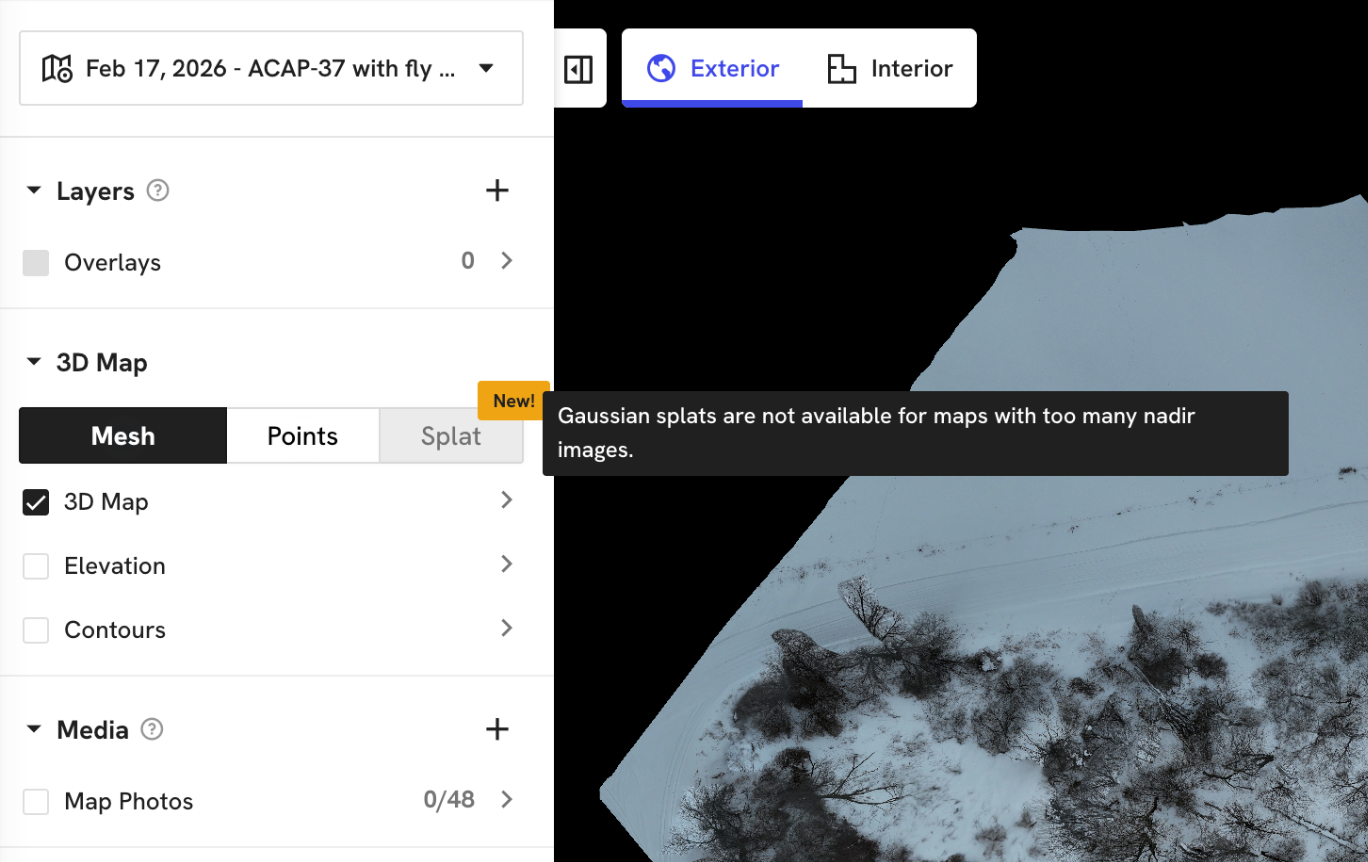Click the plus icon next to Media
1368x862 pixels.
tap(497, 730)
